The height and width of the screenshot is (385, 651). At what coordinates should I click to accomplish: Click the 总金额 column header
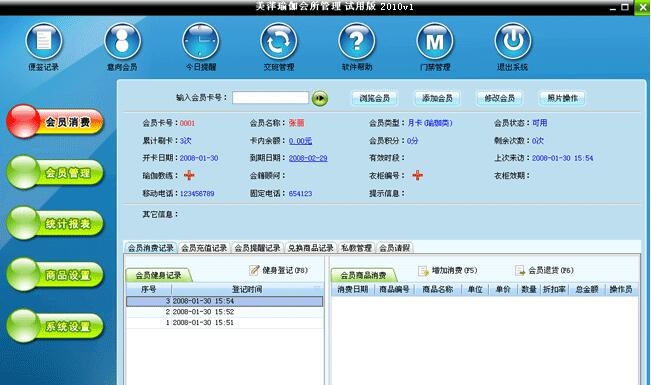coord(587,289)
